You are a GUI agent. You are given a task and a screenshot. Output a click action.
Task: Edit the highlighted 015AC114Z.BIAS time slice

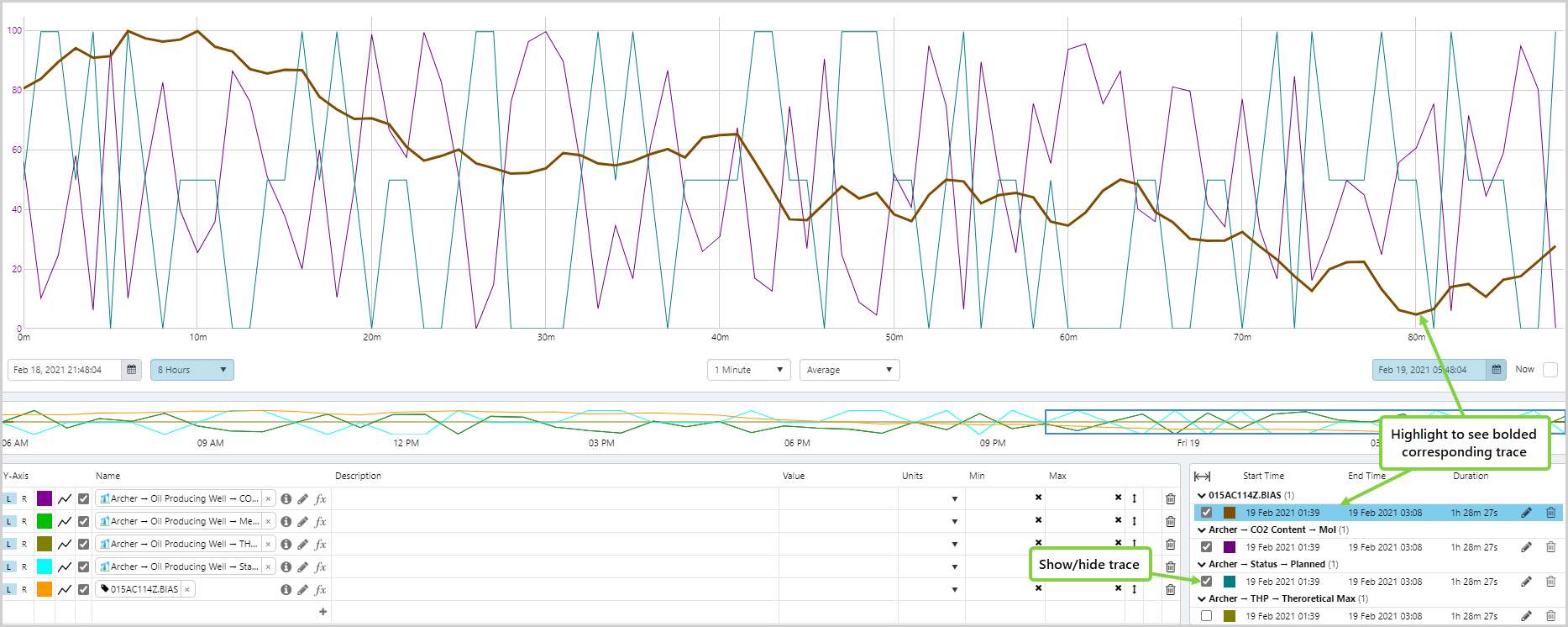(1526, 513)
